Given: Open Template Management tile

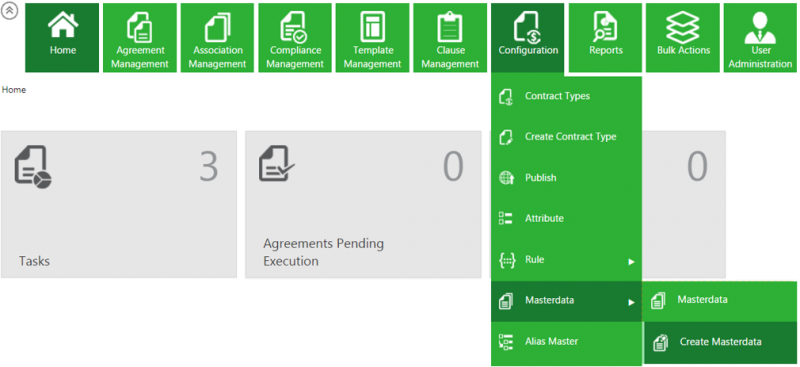Looking at the screenshot, I should coord(372,38).
